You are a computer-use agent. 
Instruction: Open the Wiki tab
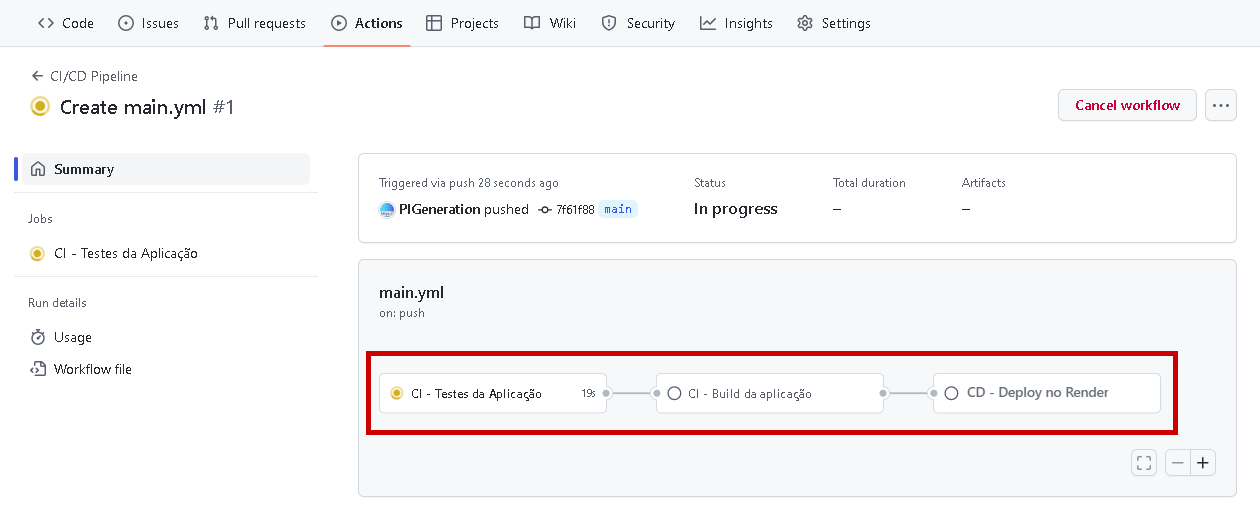pos(550,23)
